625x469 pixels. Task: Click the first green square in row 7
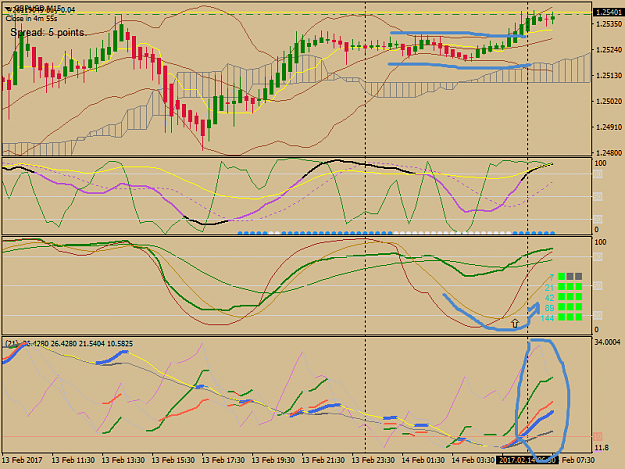click(562, 277)
